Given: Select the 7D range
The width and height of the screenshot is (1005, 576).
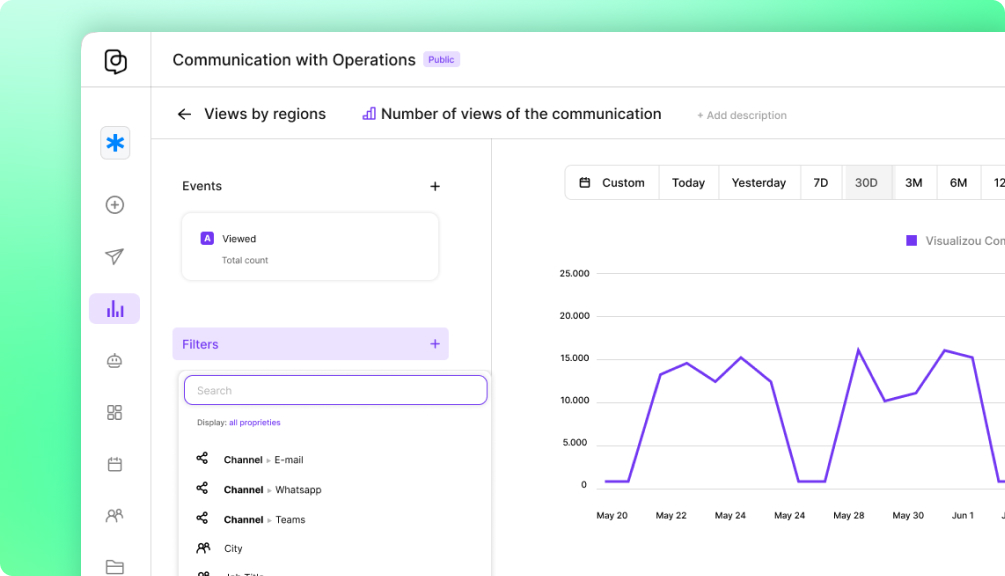Looking at the screenshot, I should (821, 183).
